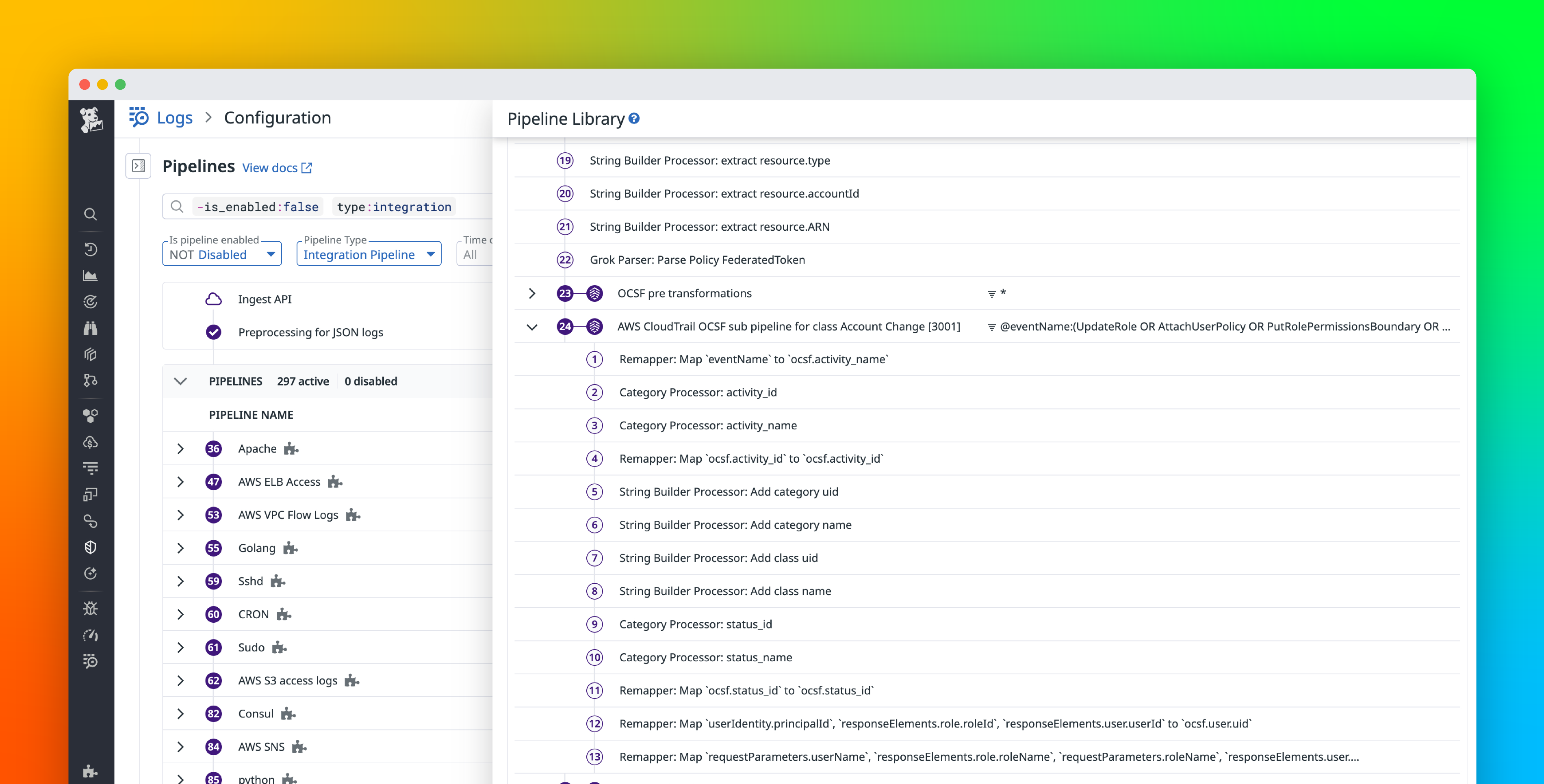
Task: Open the Pipeline Library help icon
Action: point(634,118)
